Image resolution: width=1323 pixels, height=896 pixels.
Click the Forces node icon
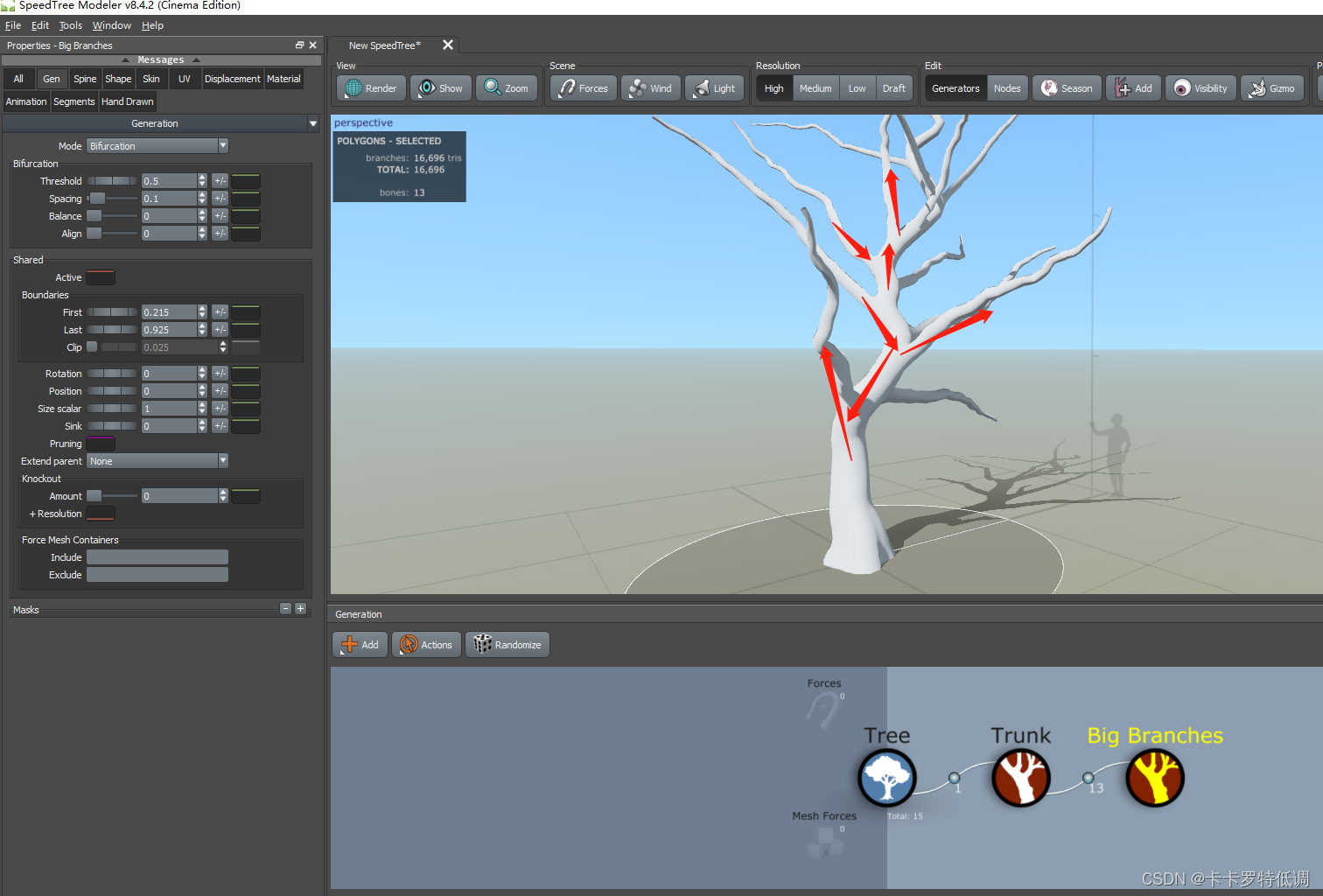[x=823, y=710]
